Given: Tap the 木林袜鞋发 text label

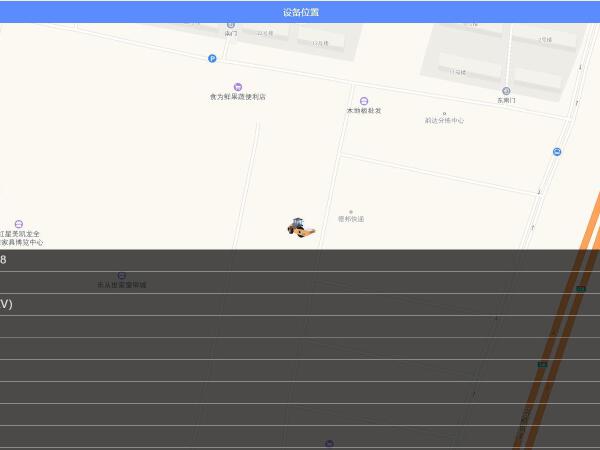Looking at the screenshot, I should (x=364, y=111).
